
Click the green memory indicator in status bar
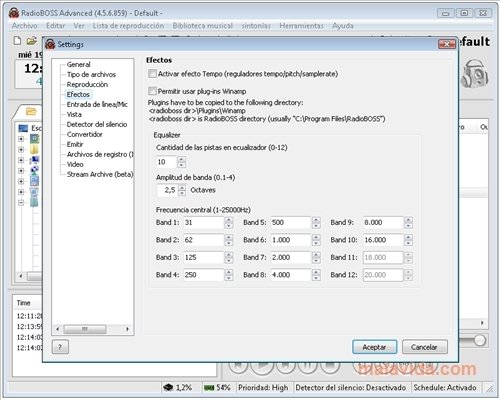209,388
